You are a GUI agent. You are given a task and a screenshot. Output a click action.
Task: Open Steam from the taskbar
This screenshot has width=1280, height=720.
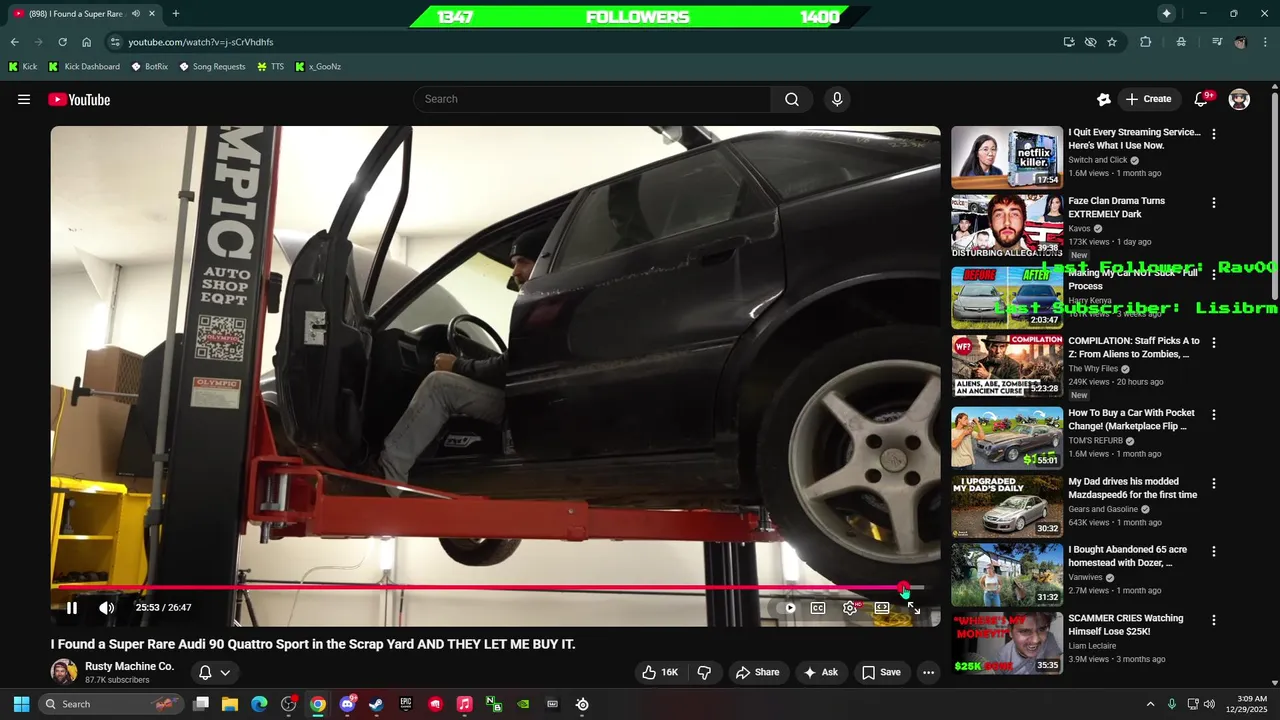coord(376,704)
